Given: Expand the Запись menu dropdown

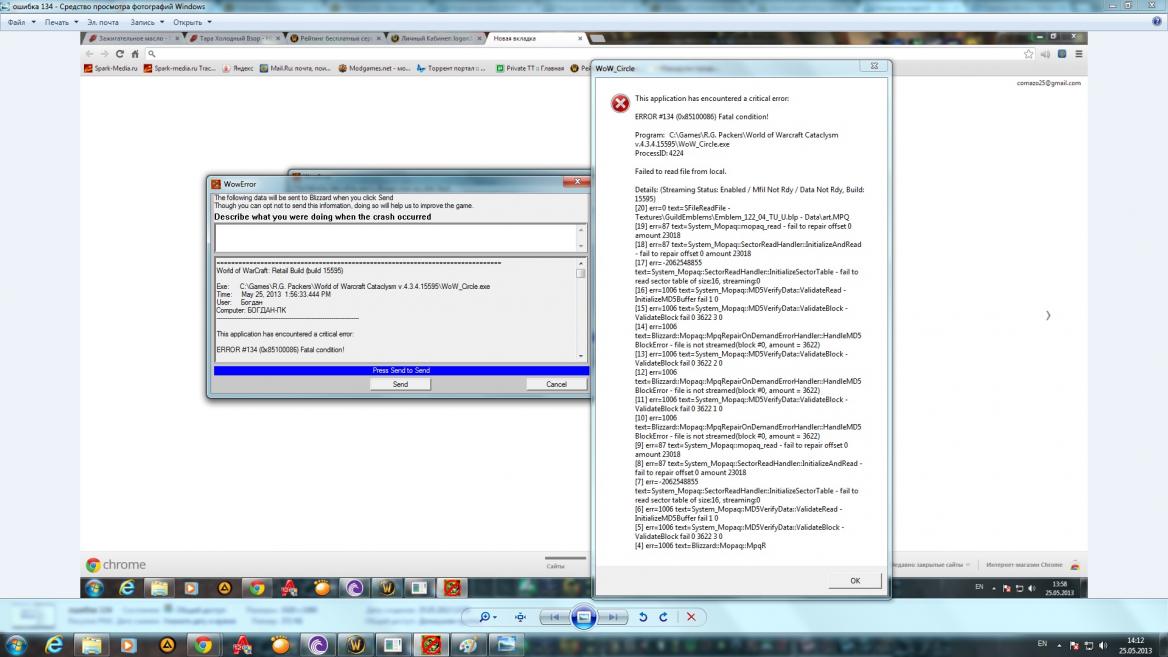Looking at the screenshot, I should pos(145,22).
